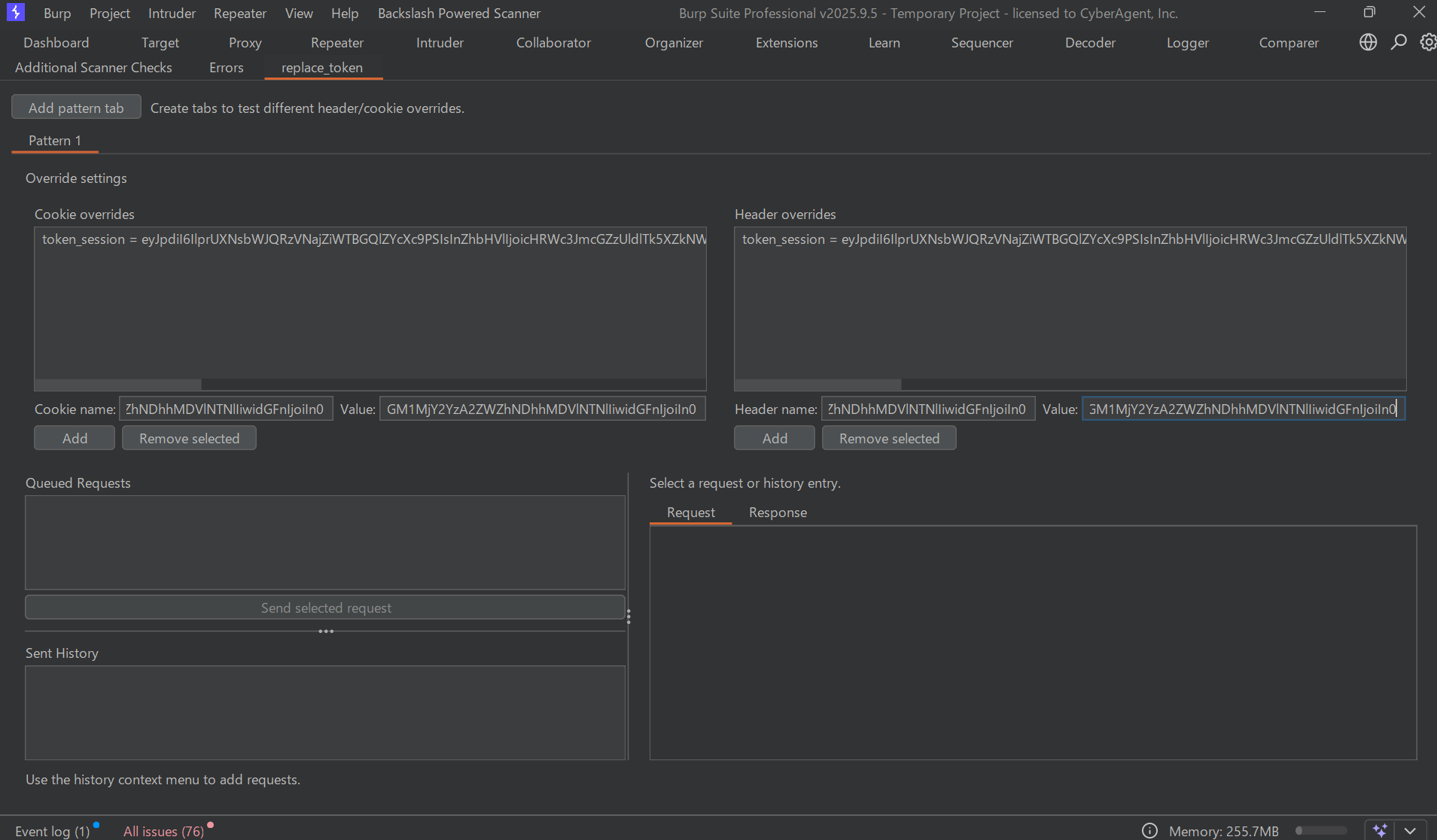Click the Memory usage progress bar
The width and height of the screenshot is (1437, 840).
click(1321, 830)
